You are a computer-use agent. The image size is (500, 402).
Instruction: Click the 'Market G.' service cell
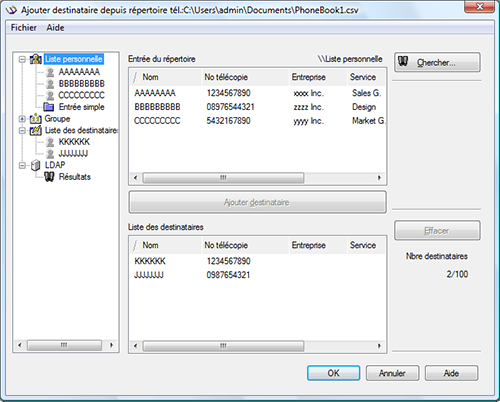point(368,121)
